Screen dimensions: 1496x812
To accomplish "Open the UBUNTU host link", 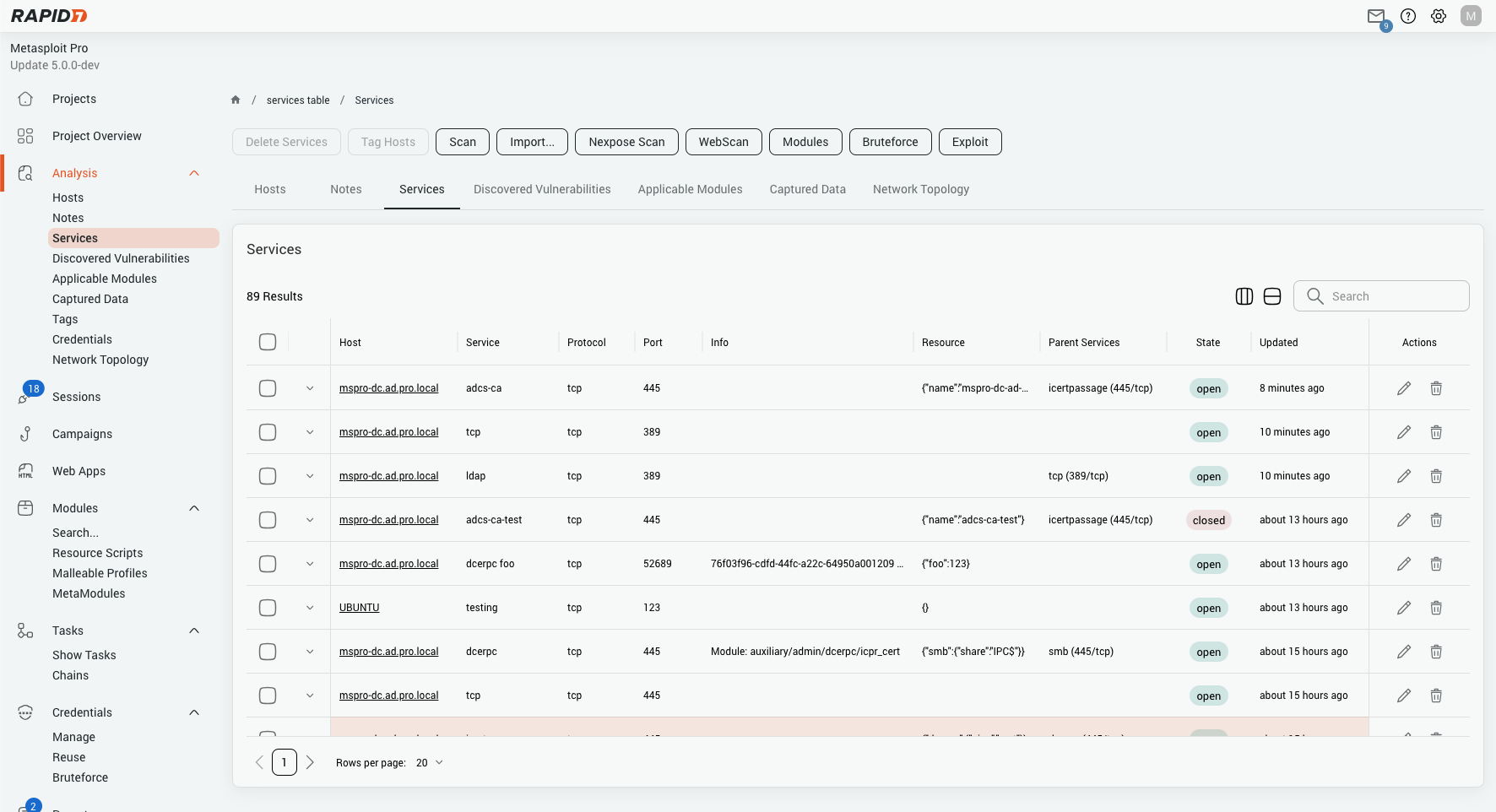I will [360, 608].
